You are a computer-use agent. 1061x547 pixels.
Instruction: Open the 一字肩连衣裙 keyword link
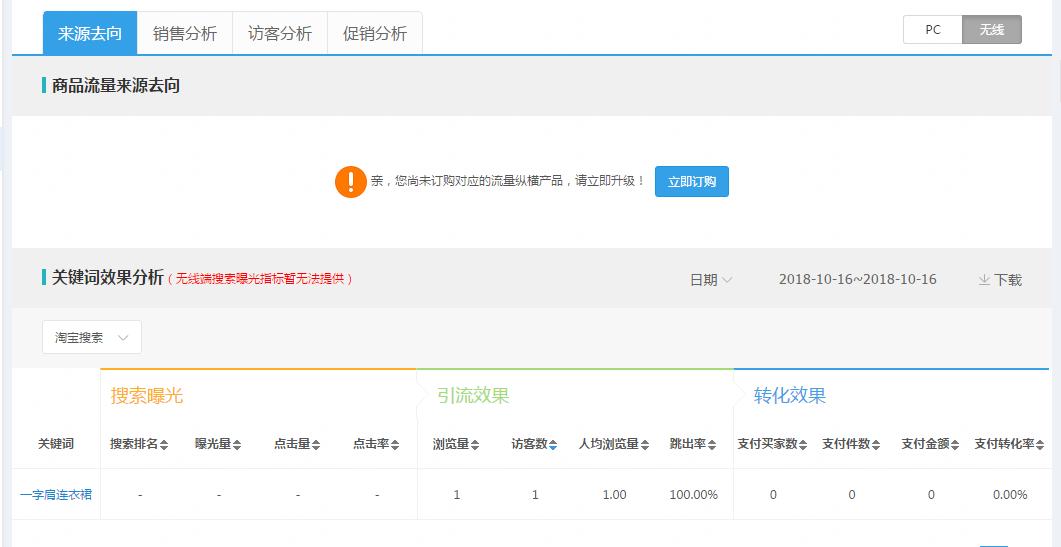tap(56, 494)
